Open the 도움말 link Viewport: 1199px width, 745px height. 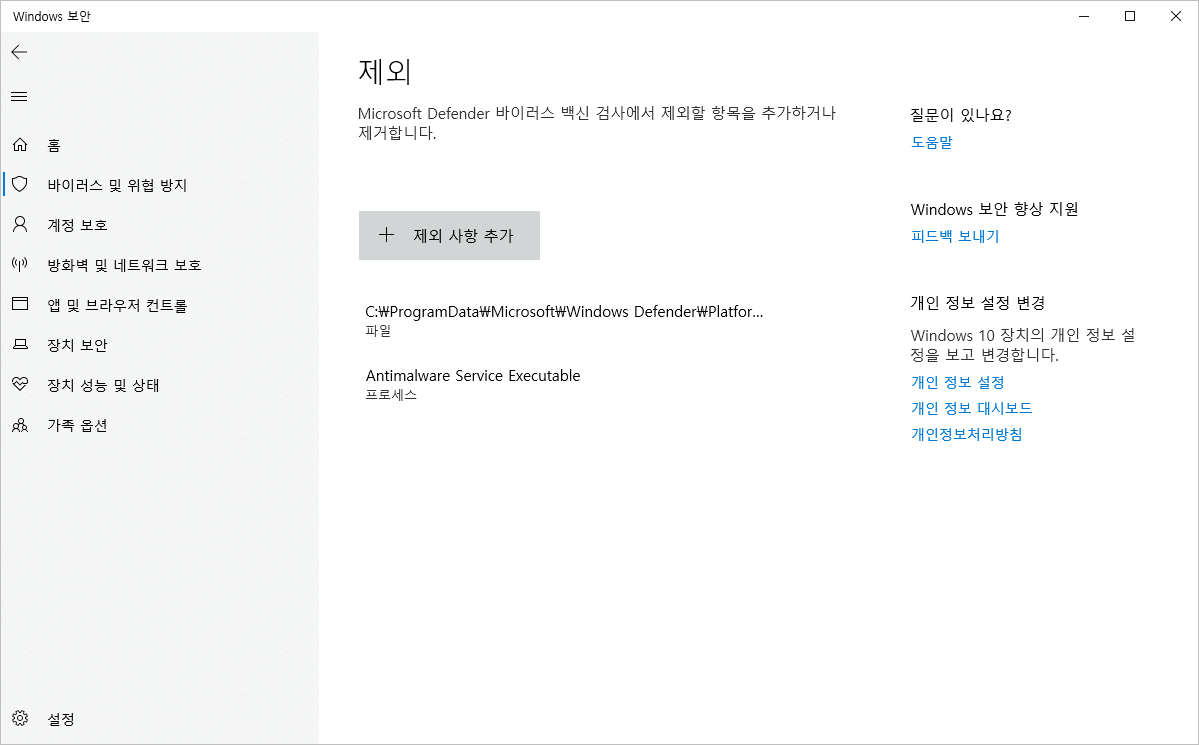[931, 142]
